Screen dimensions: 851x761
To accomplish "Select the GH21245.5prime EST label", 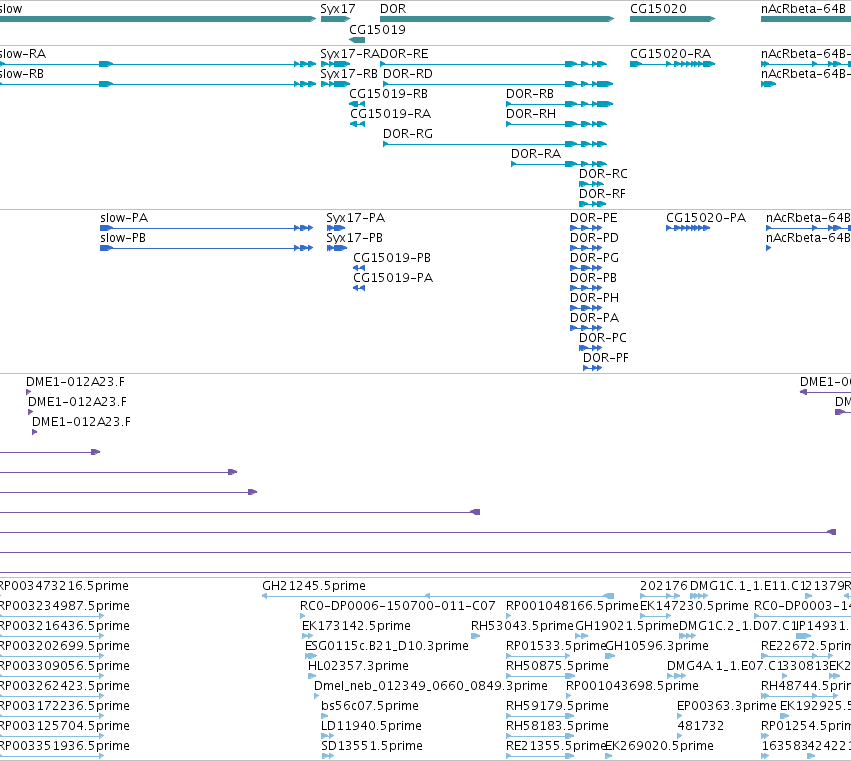I will point(314,586).
